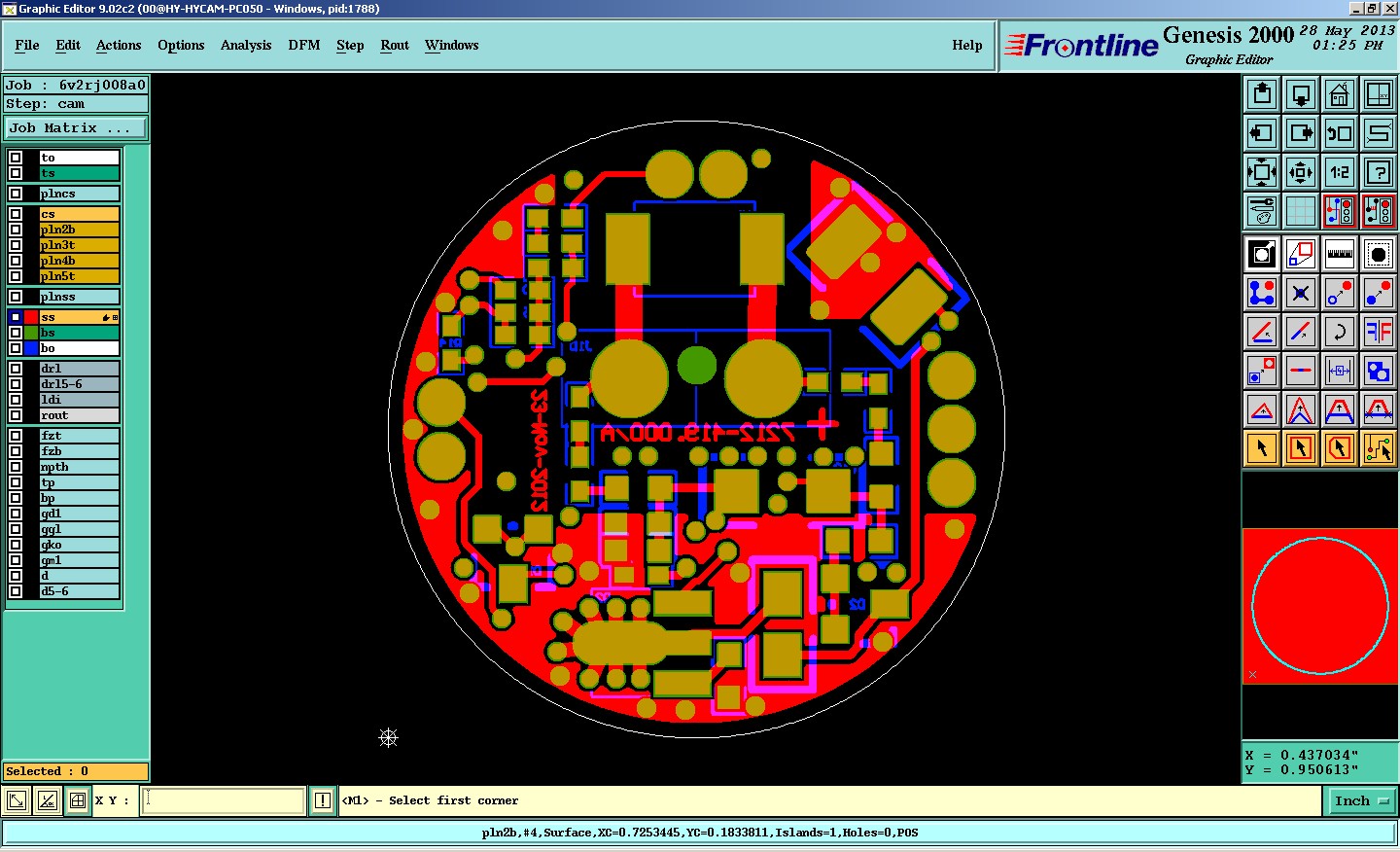Click the 'drl5-6' layer name

click(x=79, y=384)
